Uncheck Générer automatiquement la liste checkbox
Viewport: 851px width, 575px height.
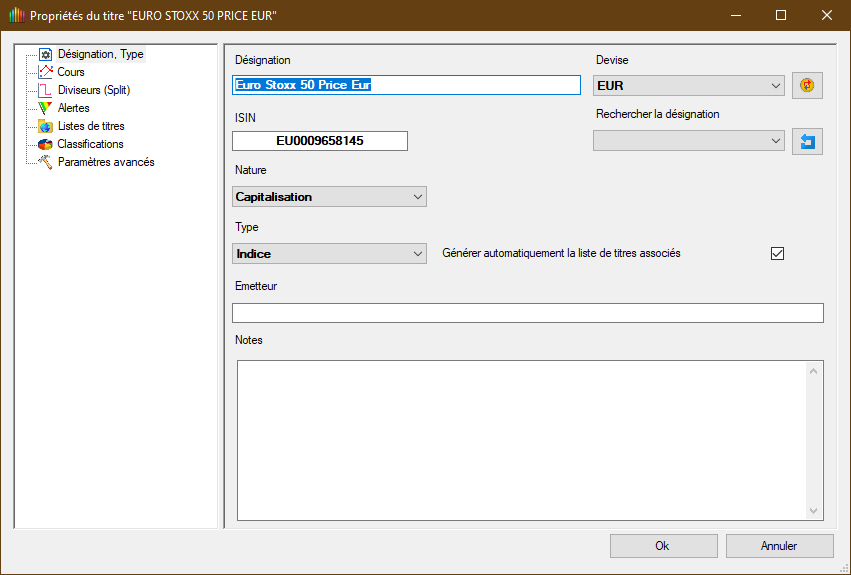[x=777, y=254]
